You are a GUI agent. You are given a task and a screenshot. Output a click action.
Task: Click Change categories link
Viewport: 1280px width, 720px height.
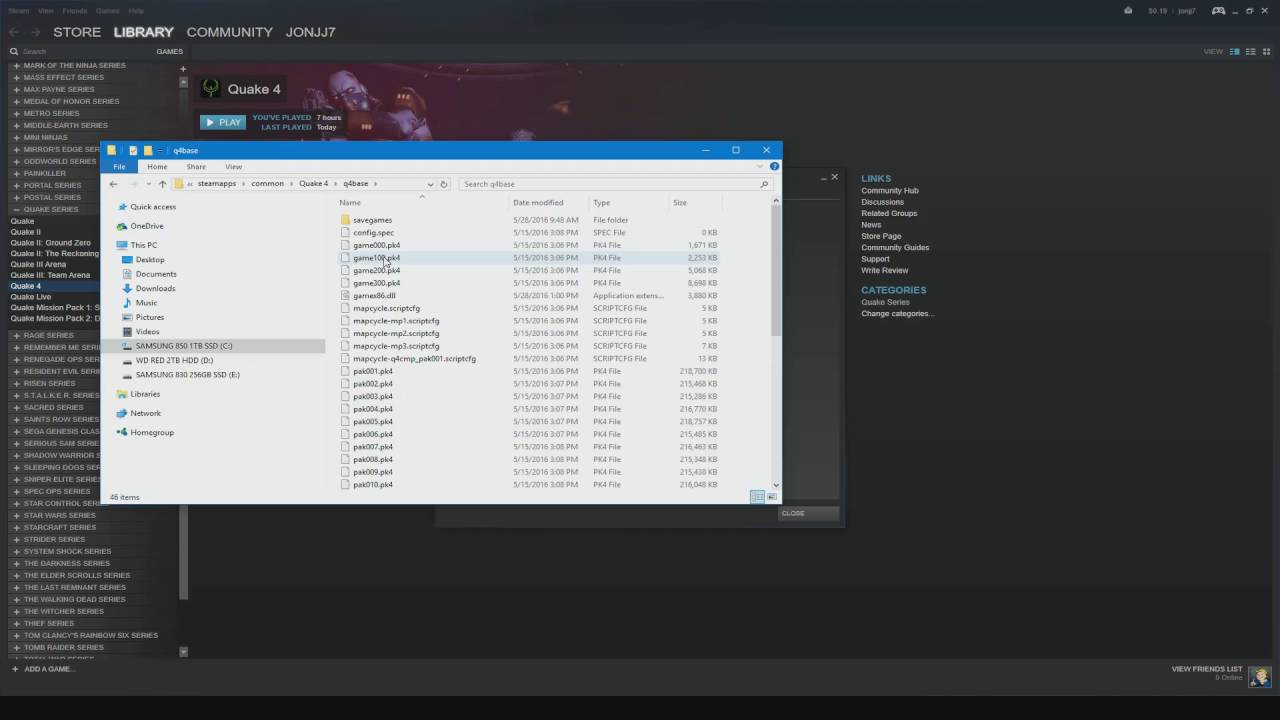898,313
